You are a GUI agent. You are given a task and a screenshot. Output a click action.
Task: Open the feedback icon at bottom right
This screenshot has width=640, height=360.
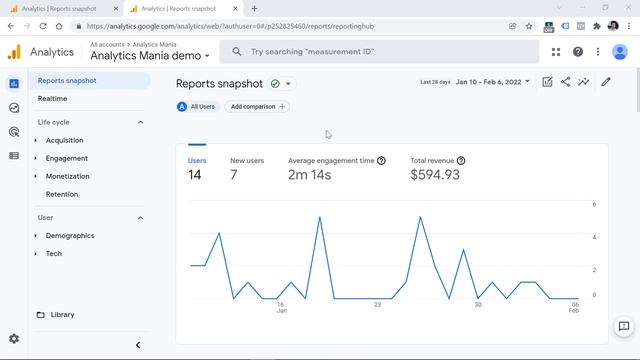[624, 326]
